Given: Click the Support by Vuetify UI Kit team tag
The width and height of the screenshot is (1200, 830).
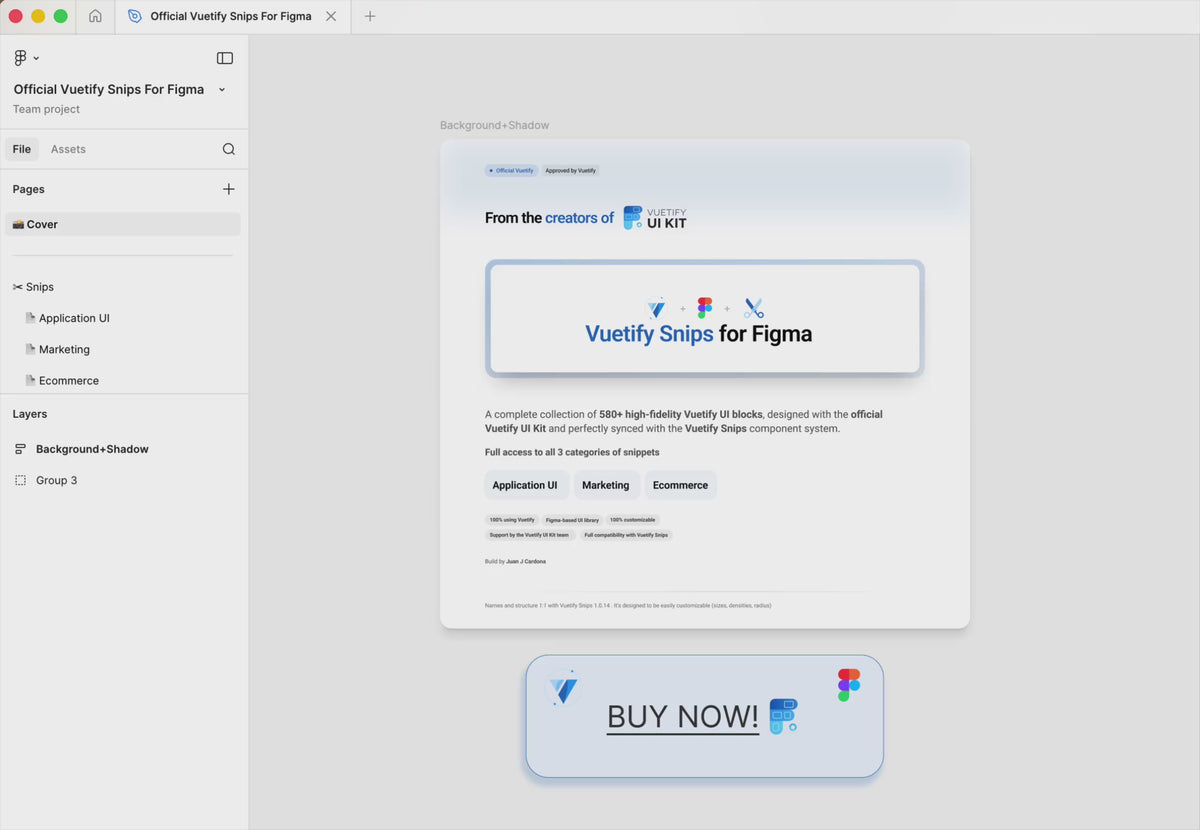Looking at the screenshot, I should tap(530, 535).
